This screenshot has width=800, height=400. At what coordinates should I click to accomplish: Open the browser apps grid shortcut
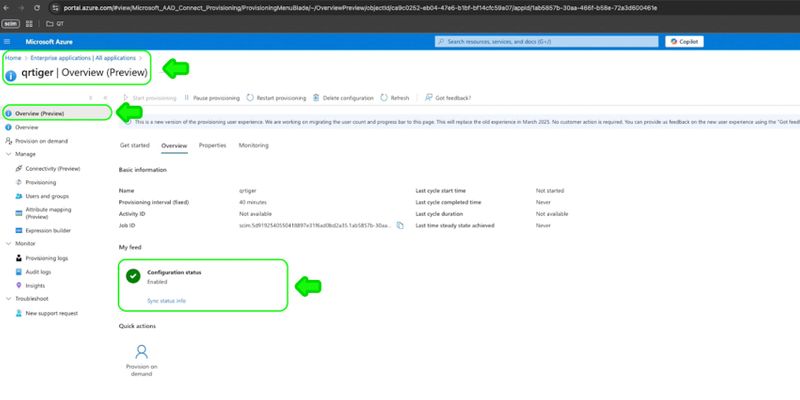tap(29, 23)
